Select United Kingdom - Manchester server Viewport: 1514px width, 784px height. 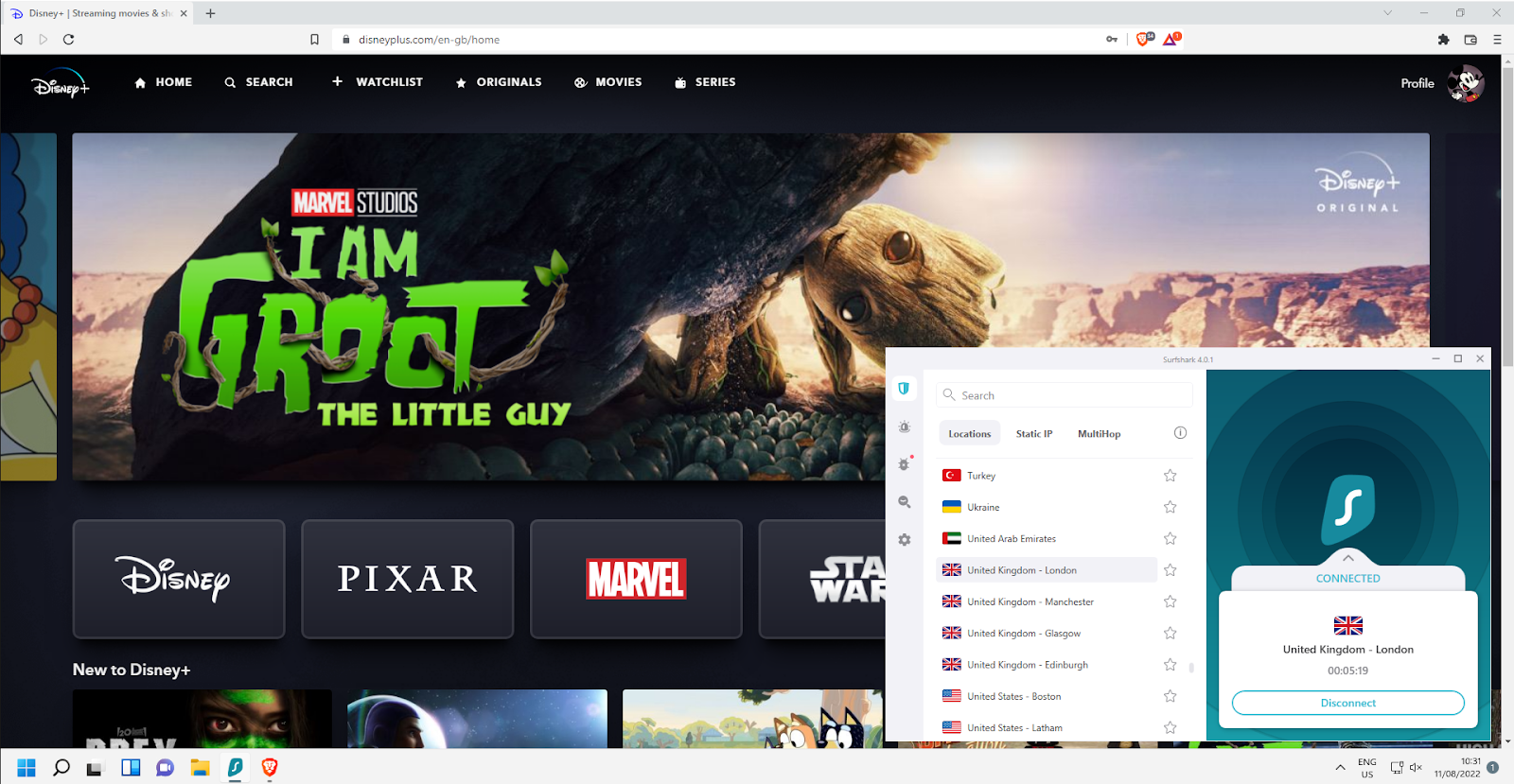click(x=1047, y=601)
